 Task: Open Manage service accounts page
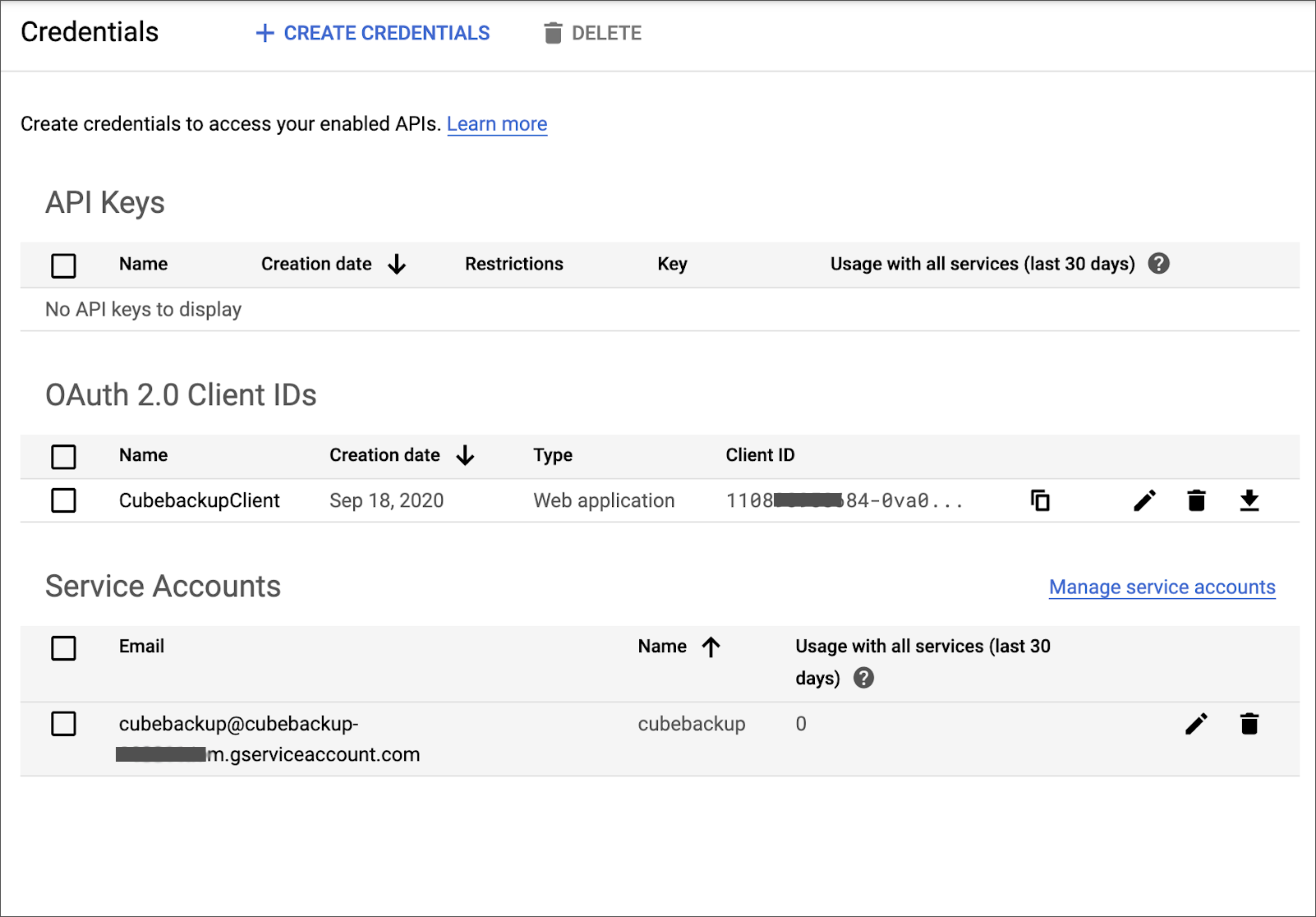1161,587
